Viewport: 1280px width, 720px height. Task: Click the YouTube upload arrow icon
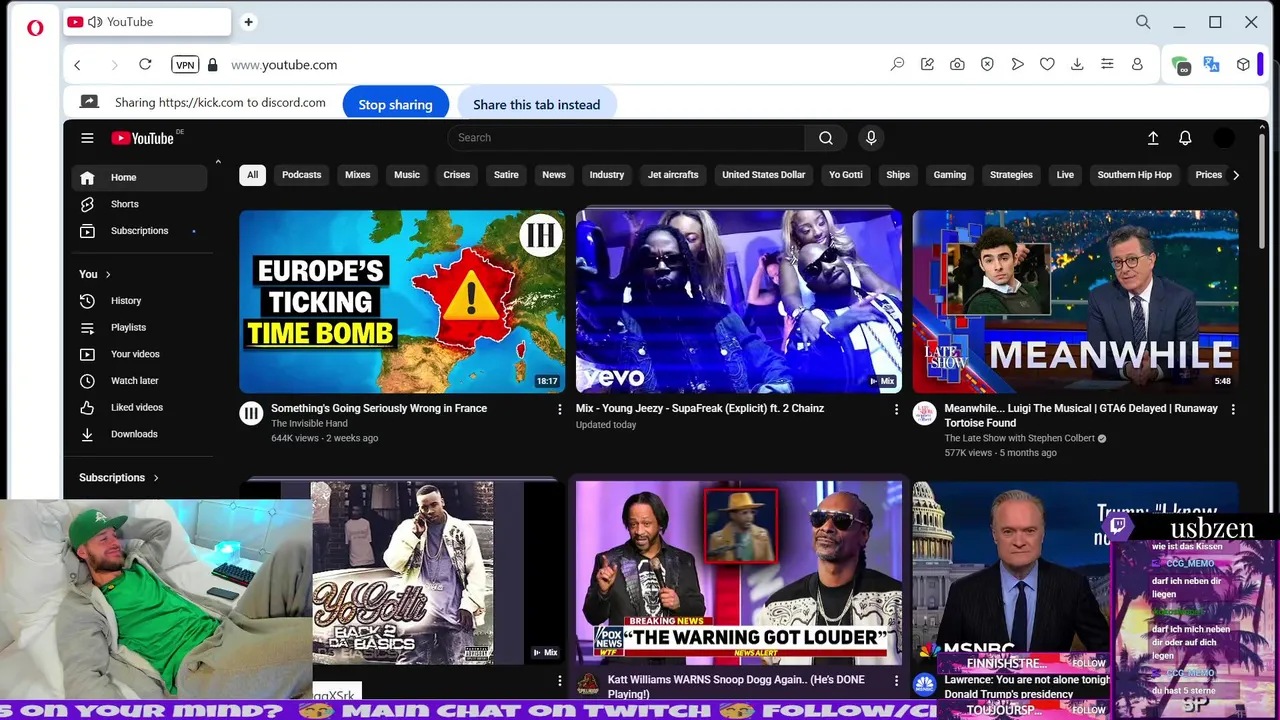pos(1153,138)
